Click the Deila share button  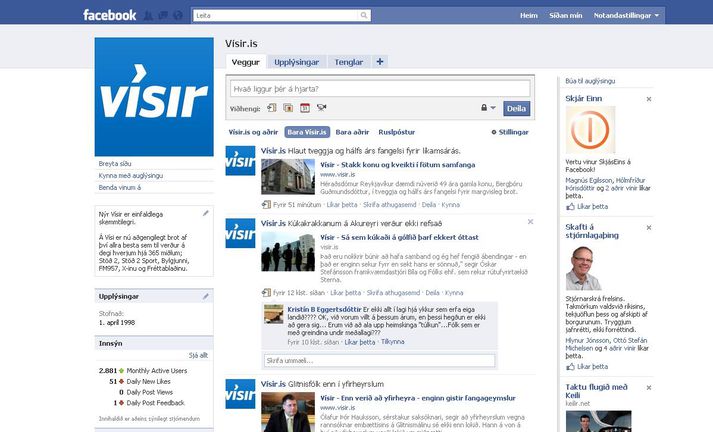pyautogui.click(x=517, y=109)
